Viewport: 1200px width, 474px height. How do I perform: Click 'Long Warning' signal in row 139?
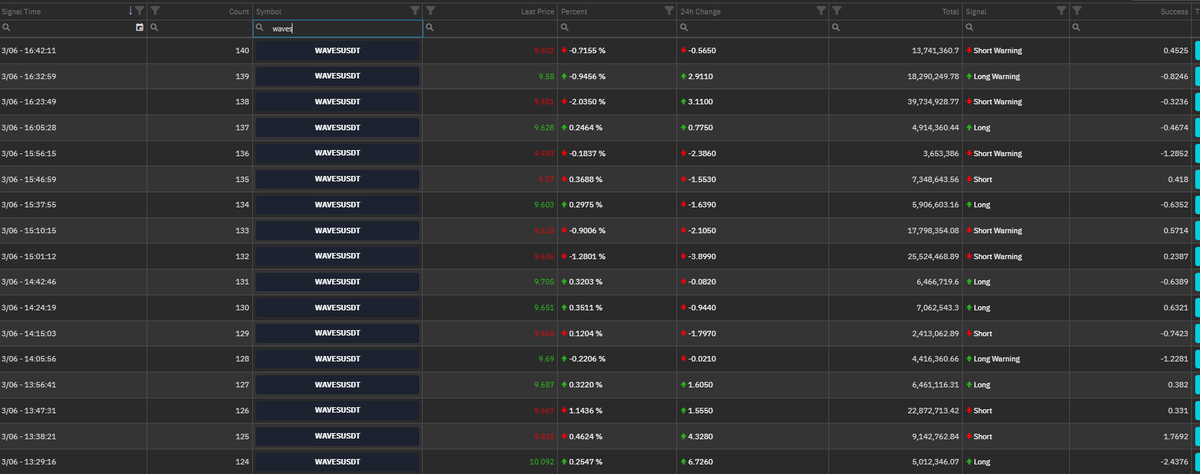(996, 76)
